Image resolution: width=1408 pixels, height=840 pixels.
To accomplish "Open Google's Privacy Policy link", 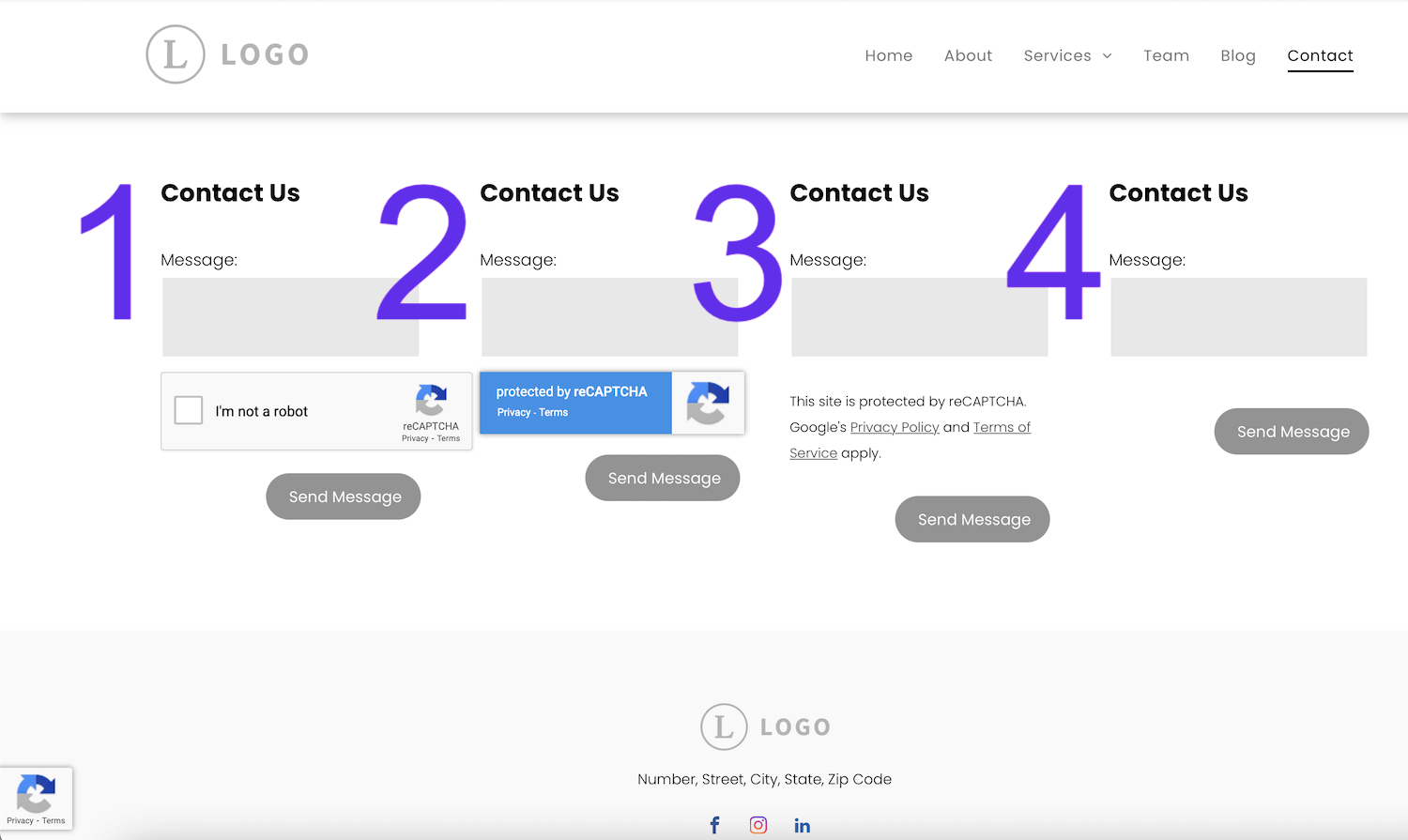I will pyautogui.click(x=895, y=427).
